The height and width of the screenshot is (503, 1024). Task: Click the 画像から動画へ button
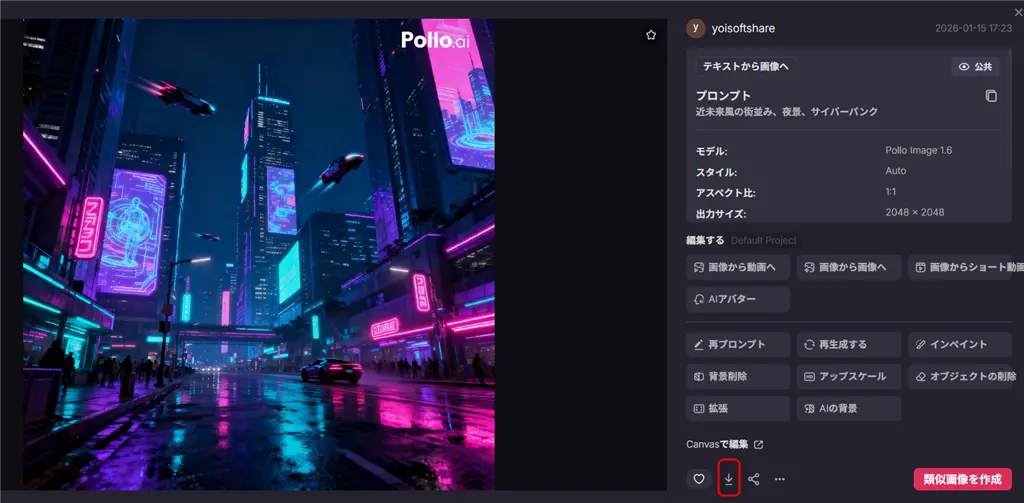click(x=738, y=267)
